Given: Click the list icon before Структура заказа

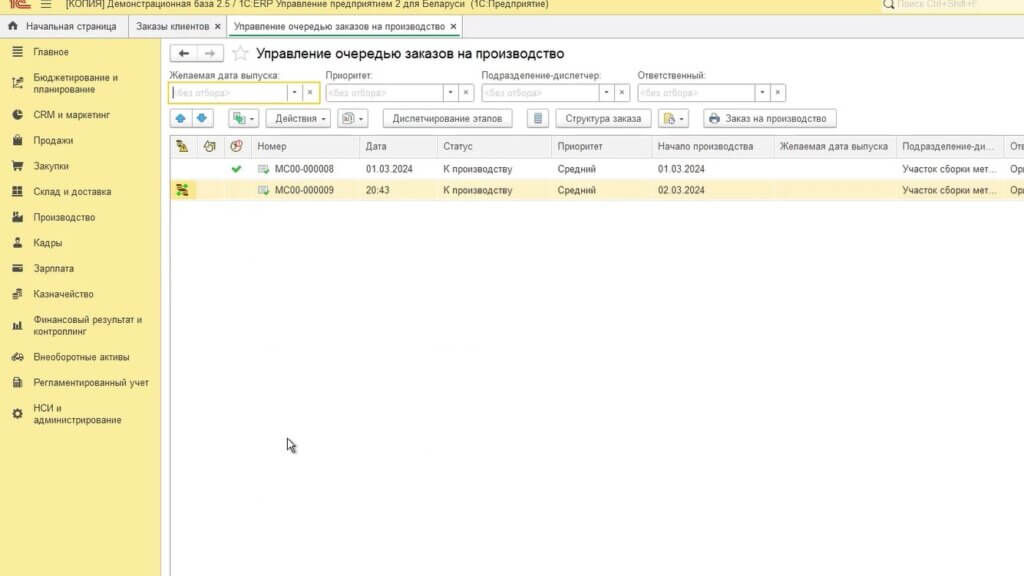Looking at the screenshot, I should click(538, 118).
